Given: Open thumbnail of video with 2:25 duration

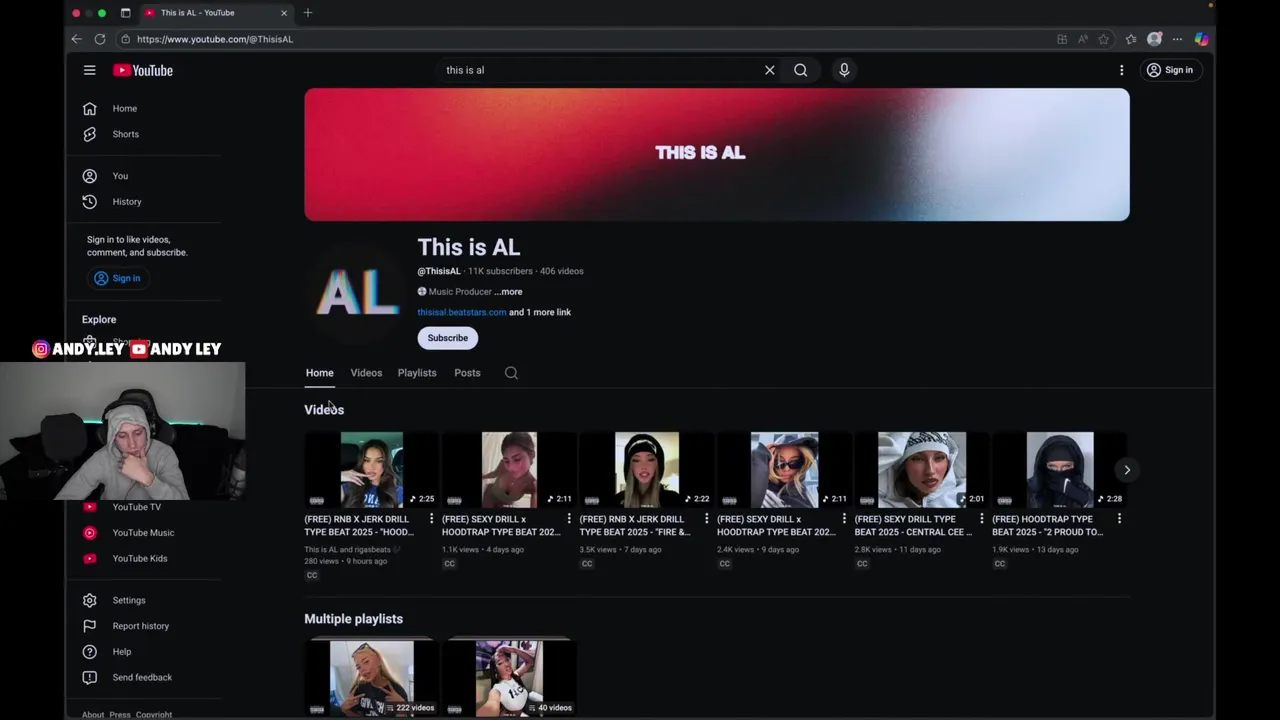Looking at the screenshot, I should (x=372, y=470).
